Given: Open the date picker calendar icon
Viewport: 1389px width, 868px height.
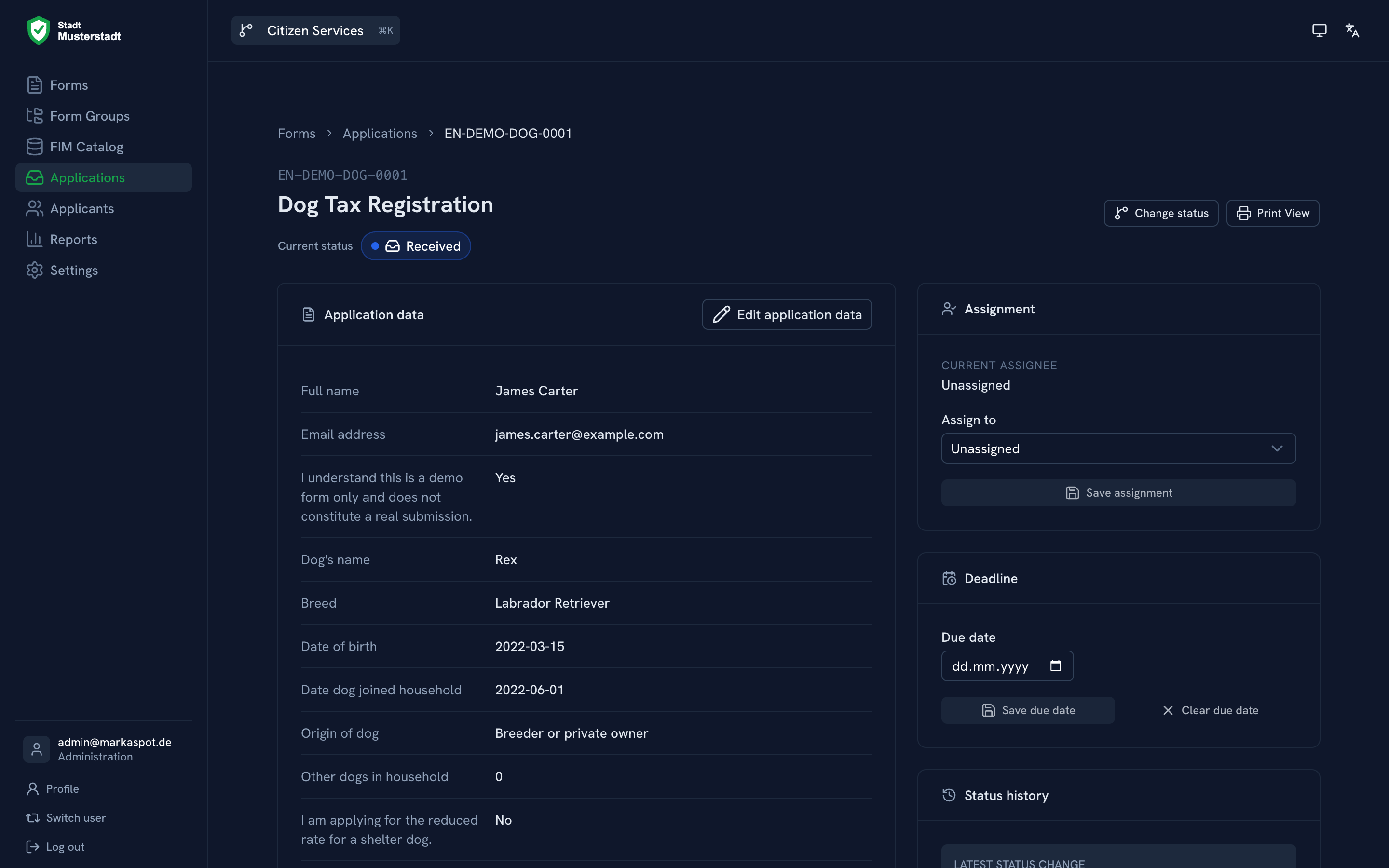Looking at the screenshot, I should 1055,666.
